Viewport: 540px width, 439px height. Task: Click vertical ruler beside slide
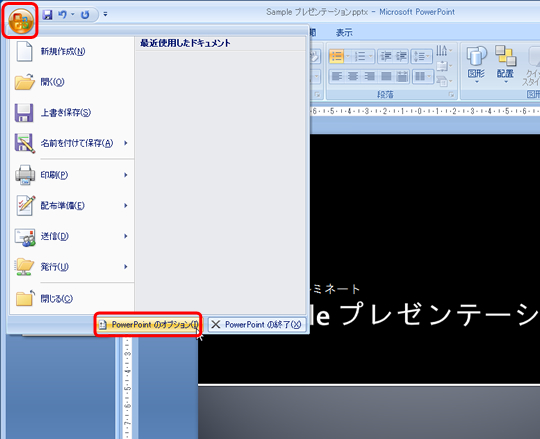(x=127, y=388)
